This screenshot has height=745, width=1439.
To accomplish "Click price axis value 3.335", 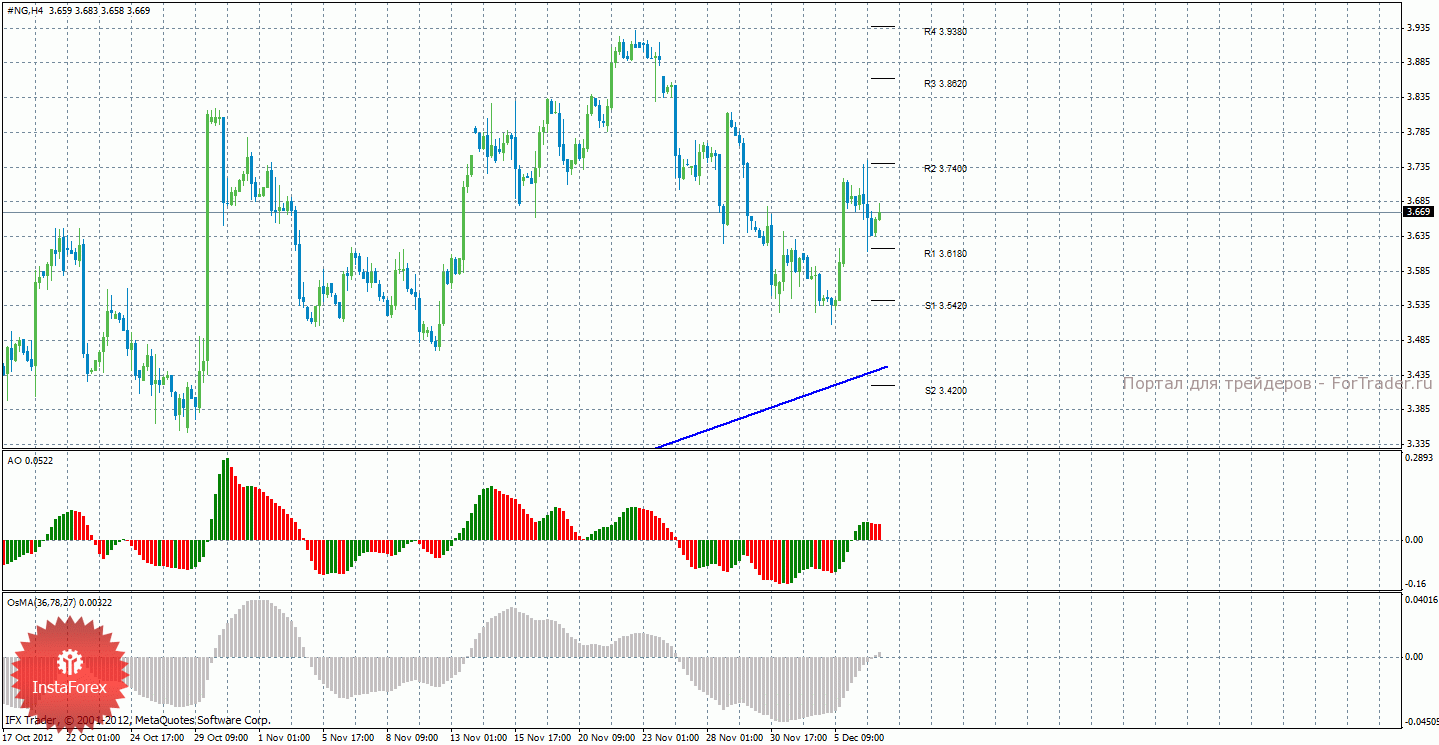I will pos(1417,443).
